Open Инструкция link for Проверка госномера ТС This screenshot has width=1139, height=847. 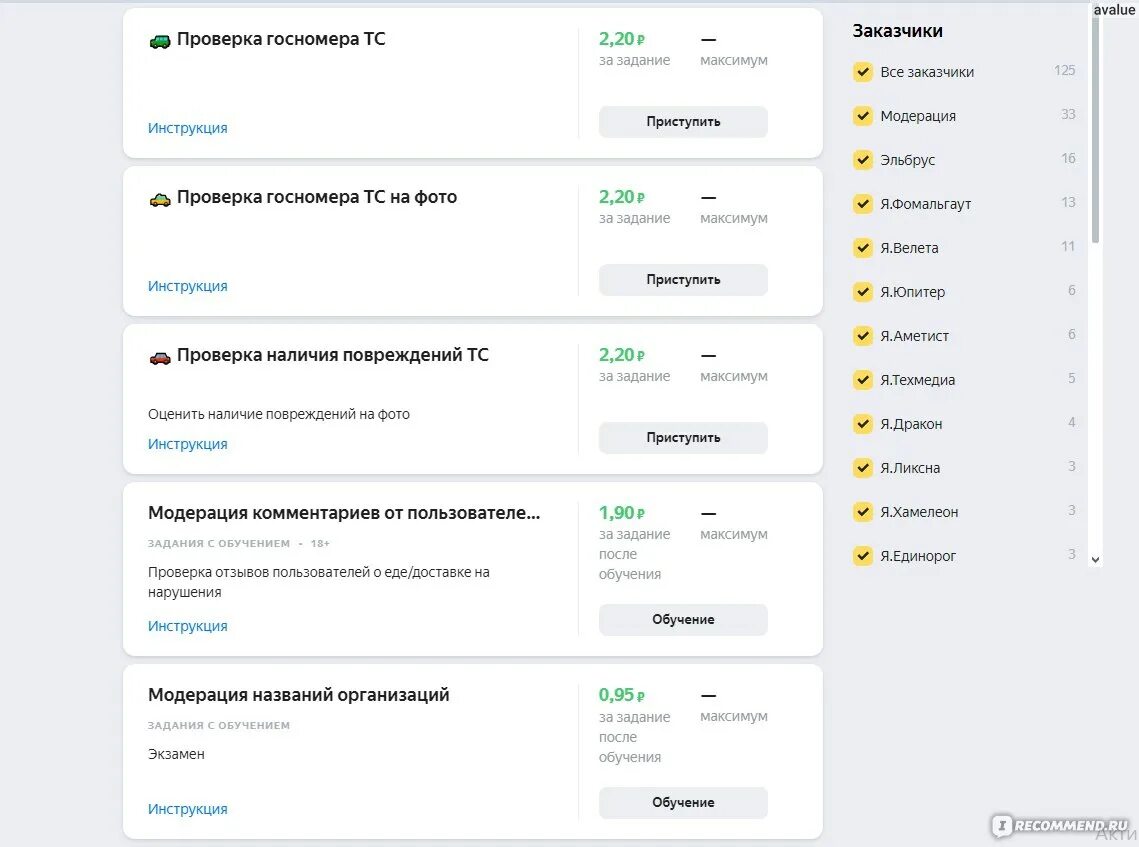188,128
